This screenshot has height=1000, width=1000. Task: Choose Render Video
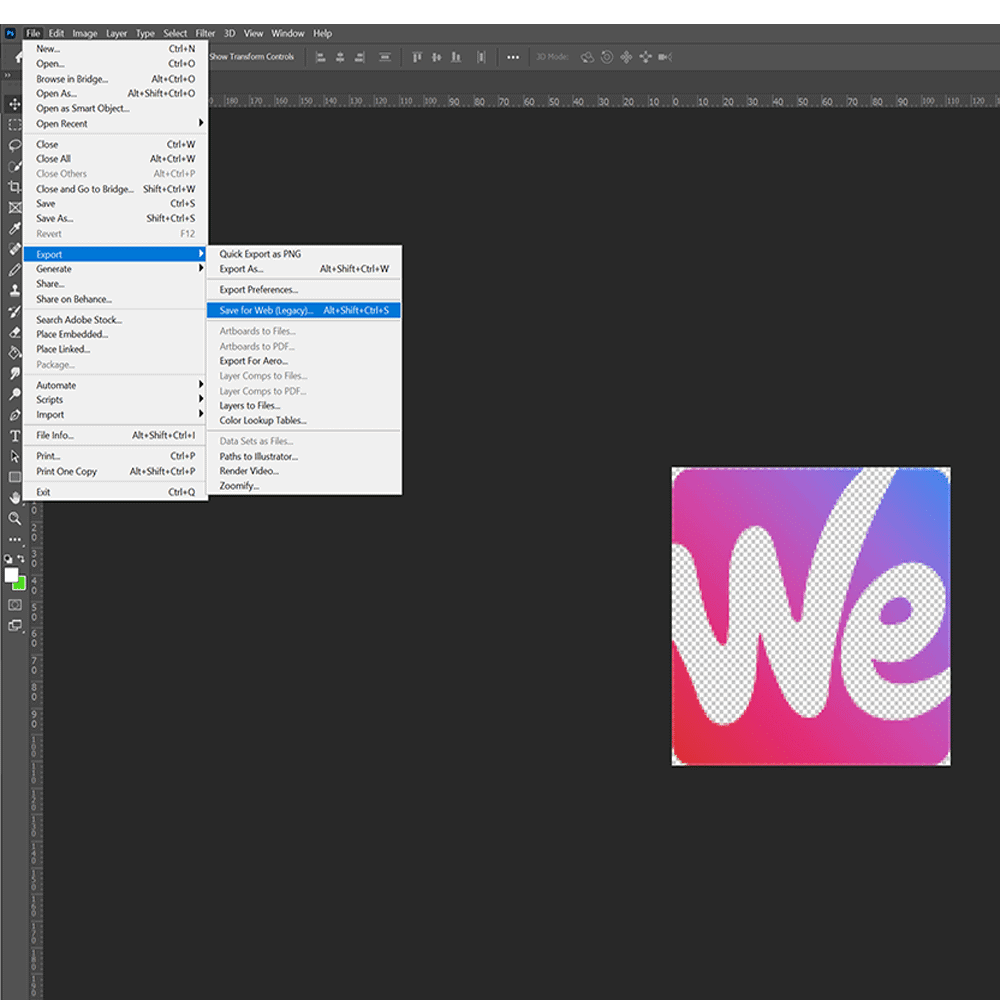(x=304, y=471)
